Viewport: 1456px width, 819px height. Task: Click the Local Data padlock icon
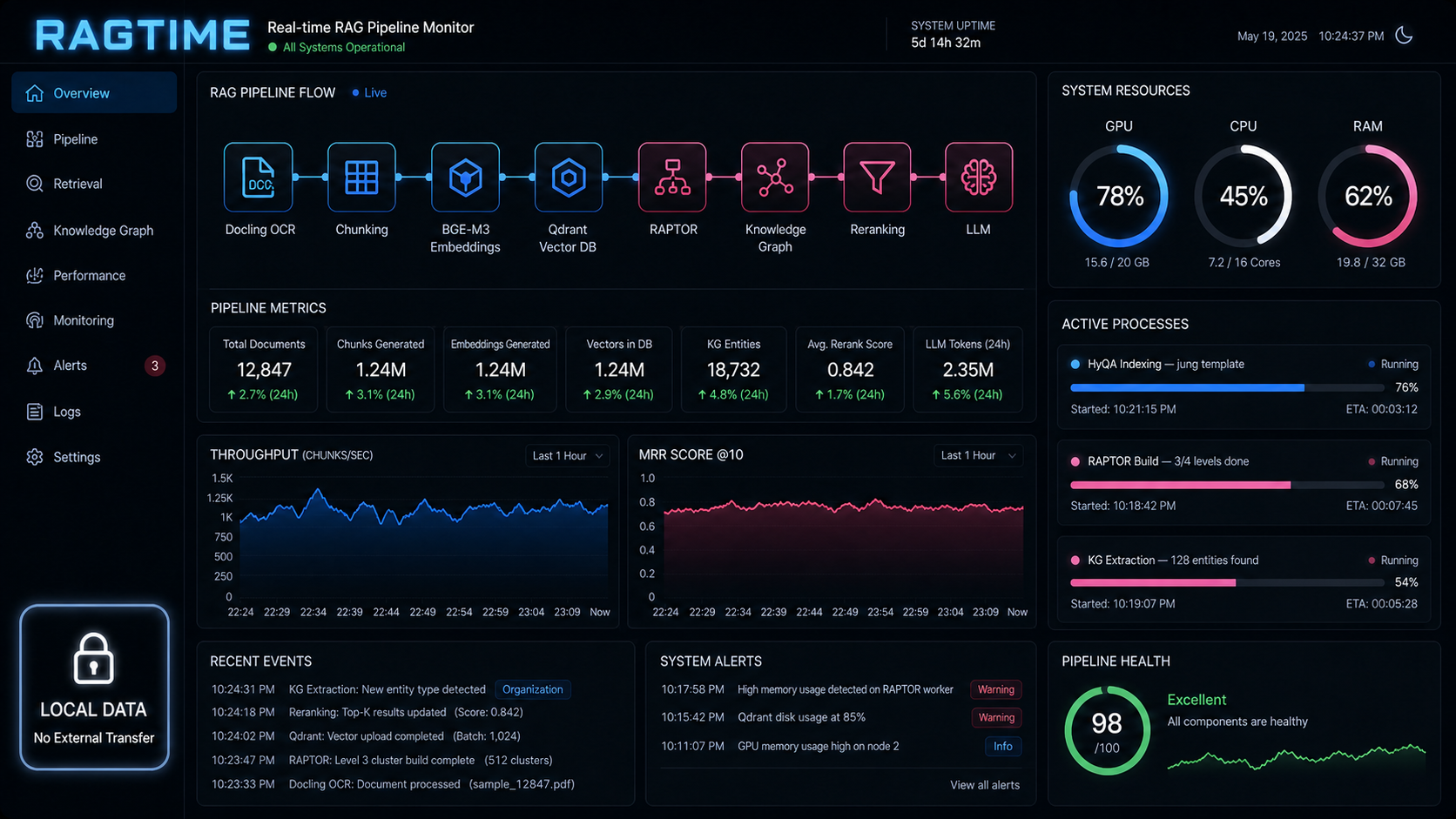[x=93, y=658]
